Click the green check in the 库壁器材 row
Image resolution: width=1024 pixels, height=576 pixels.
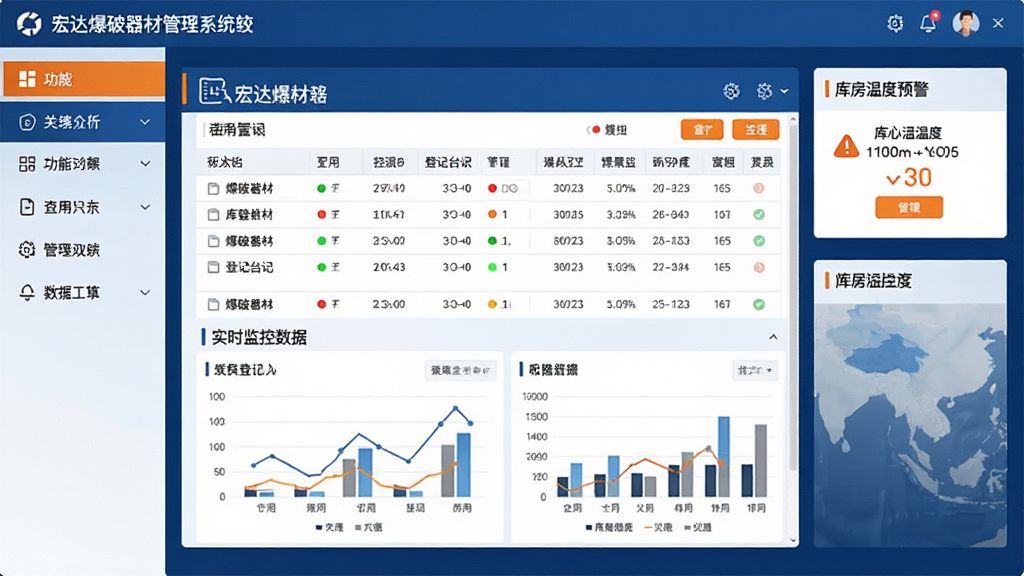pyautogui.click(x=758, y=215)
